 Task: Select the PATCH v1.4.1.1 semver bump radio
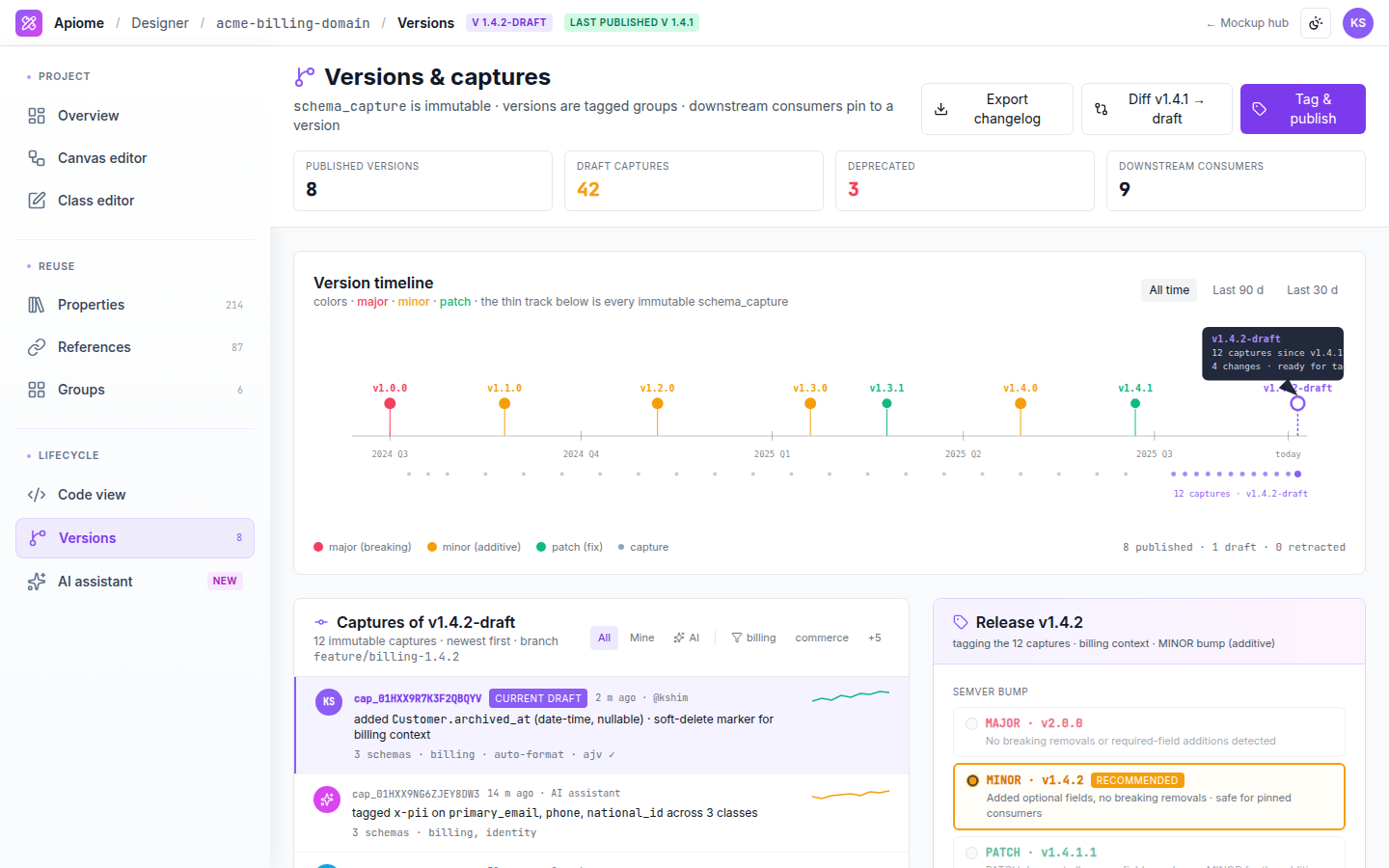(971, 853)
